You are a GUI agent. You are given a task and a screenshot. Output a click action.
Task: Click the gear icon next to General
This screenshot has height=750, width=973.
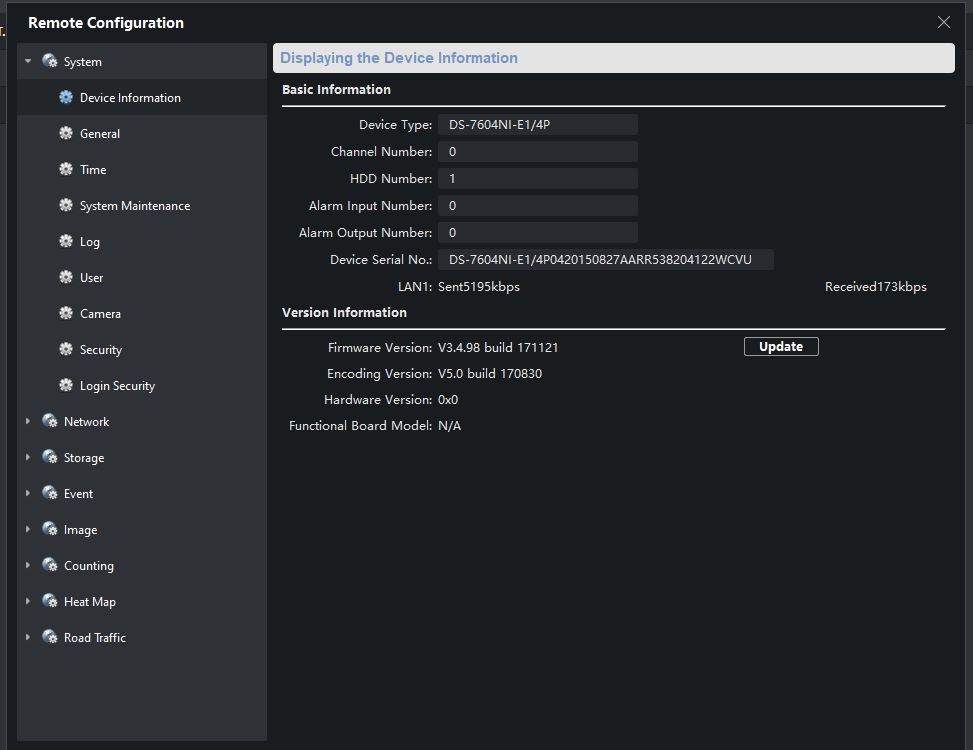point(66,133)
